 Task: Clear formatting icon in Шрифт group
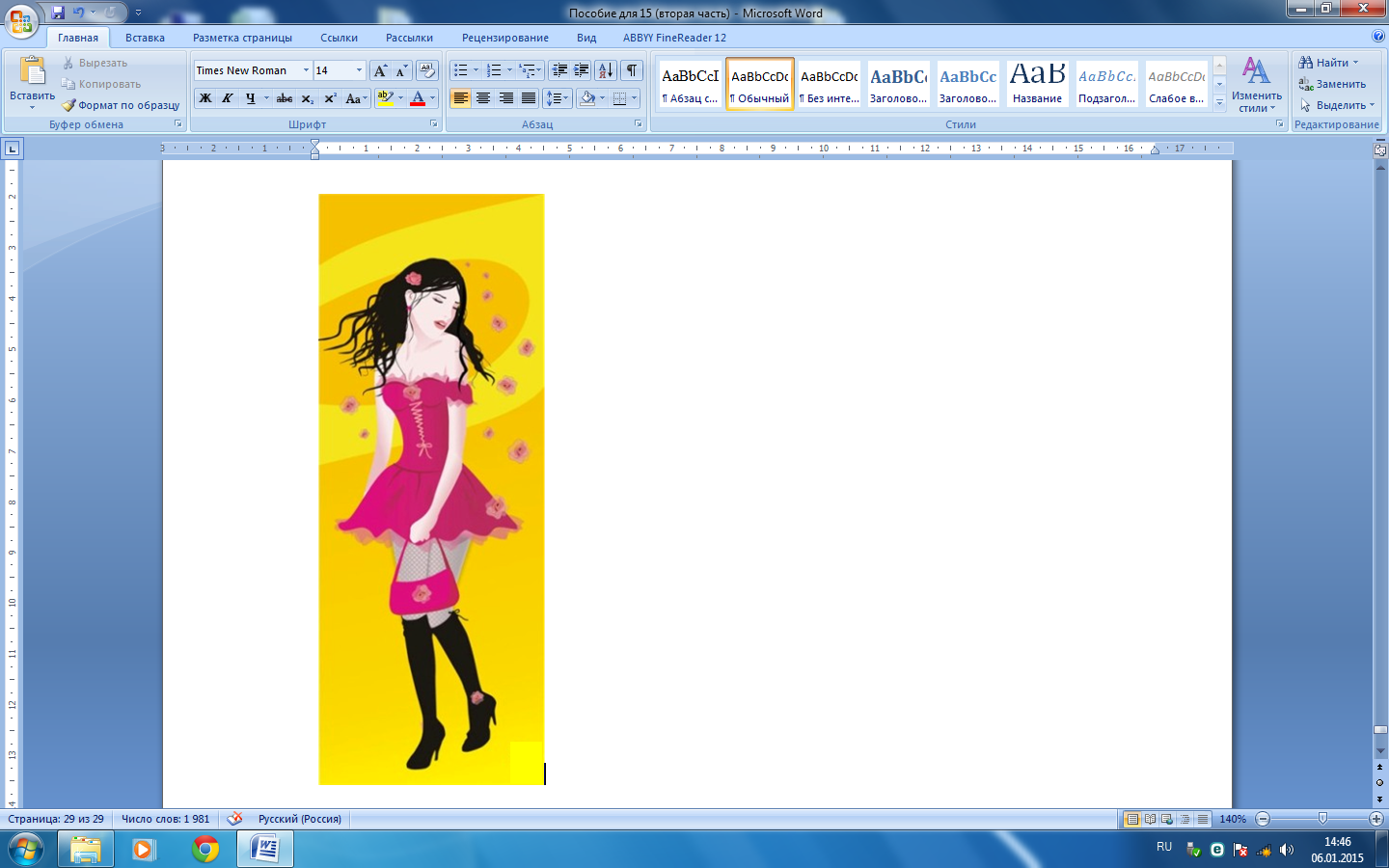[427, 70]
